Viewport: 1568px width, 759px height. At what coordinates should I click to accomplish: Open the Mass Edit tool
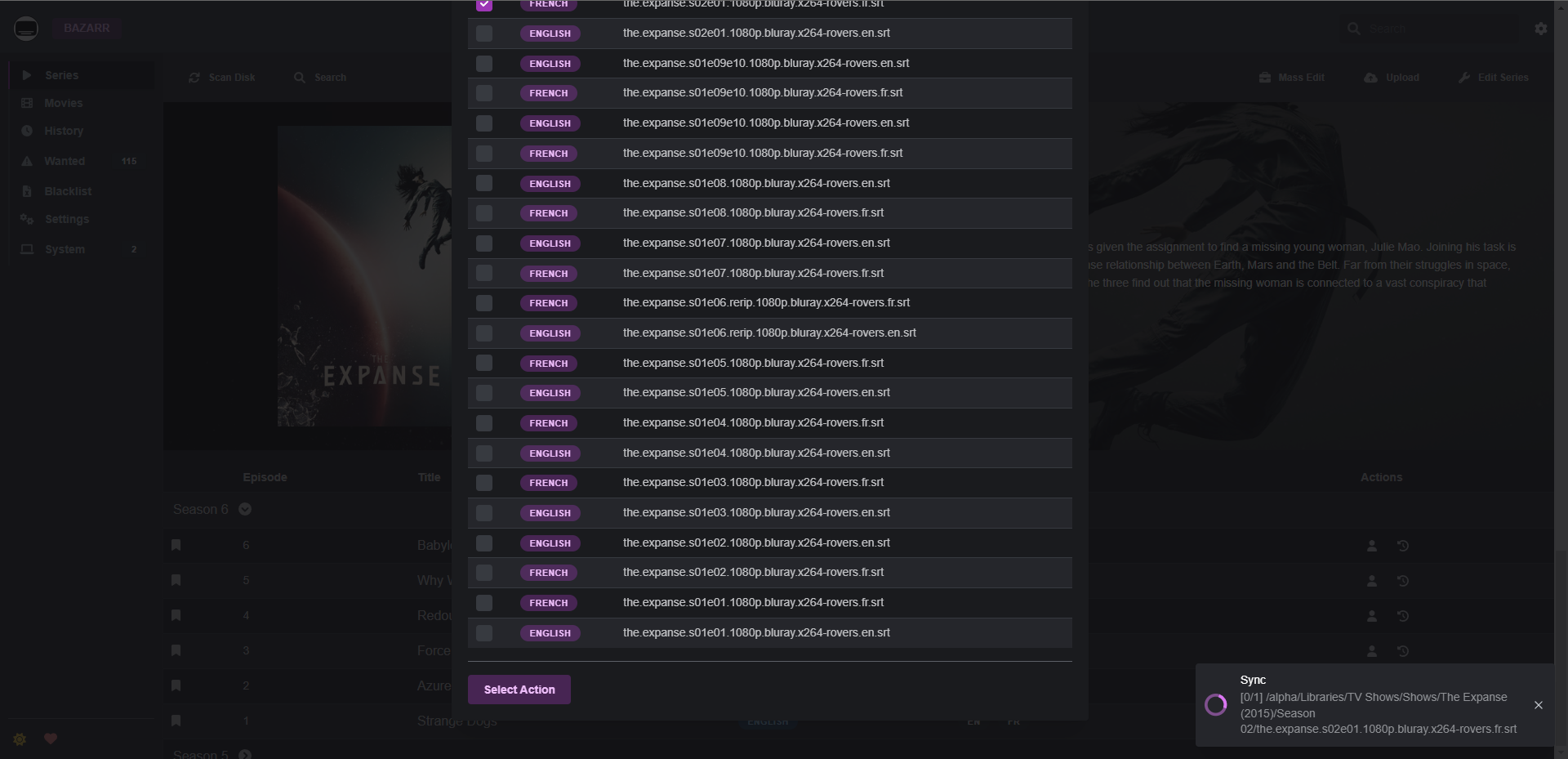(1264, 78)
